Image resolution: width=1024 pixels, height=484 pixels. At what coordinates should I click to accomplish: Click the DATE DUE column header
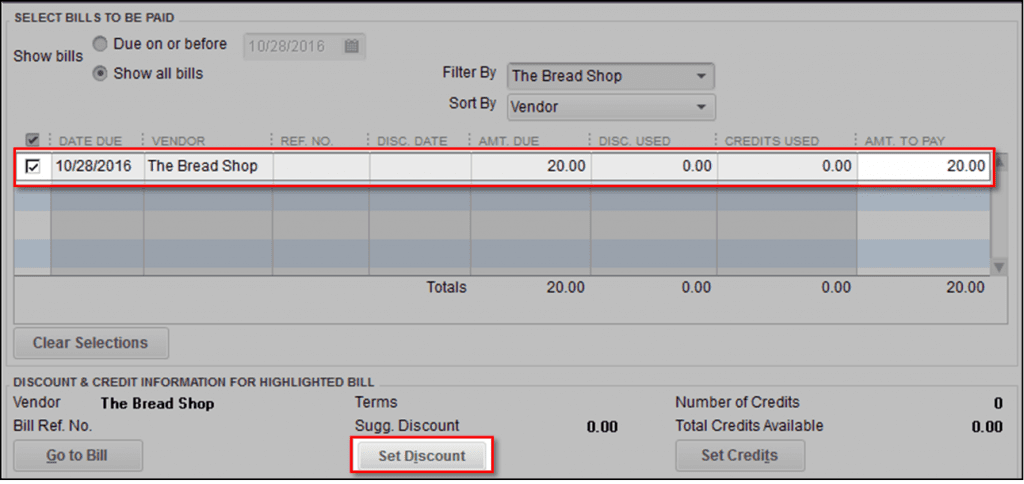click(x=90, y=140)
